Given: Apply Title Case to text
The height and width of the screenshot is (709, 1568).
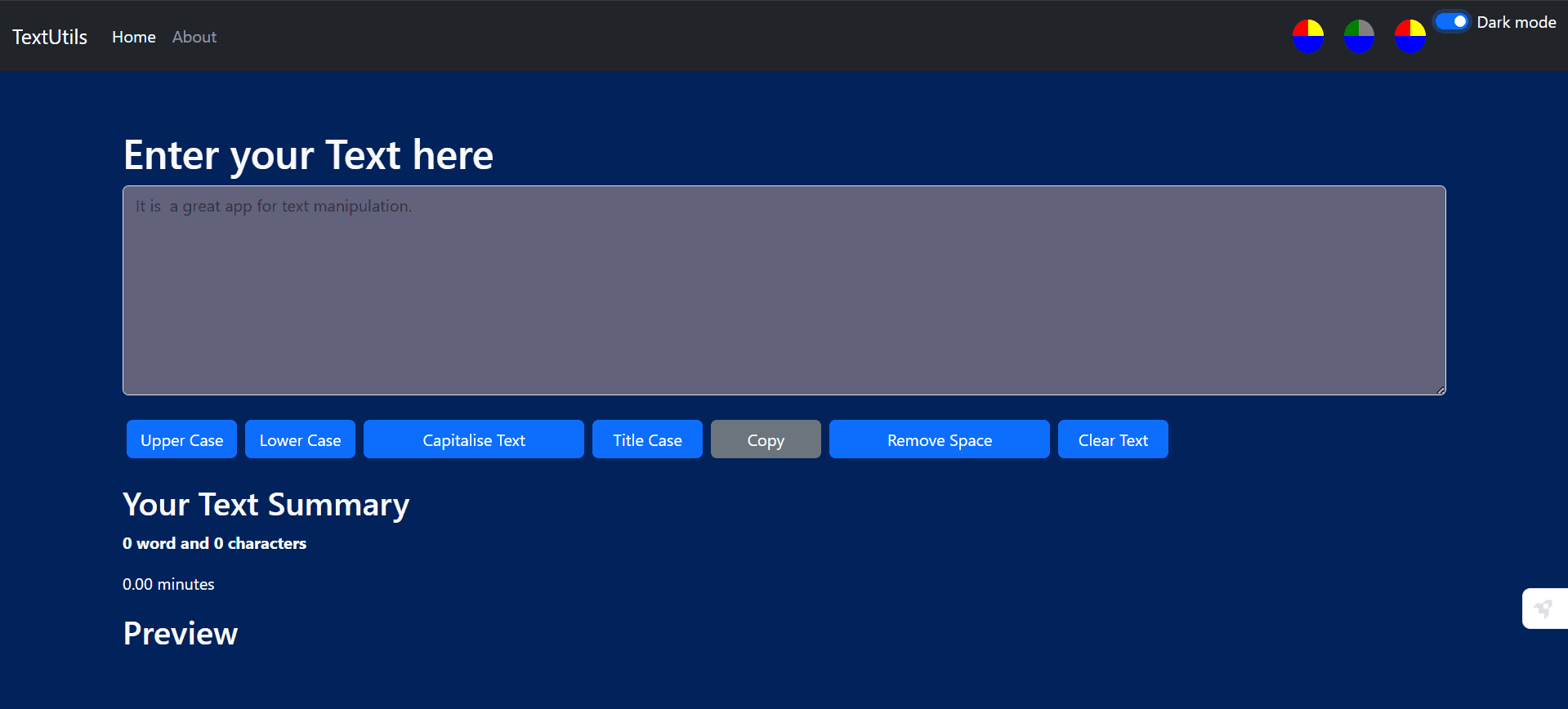Looking at the screenshot, I should [x=647, y=440].
